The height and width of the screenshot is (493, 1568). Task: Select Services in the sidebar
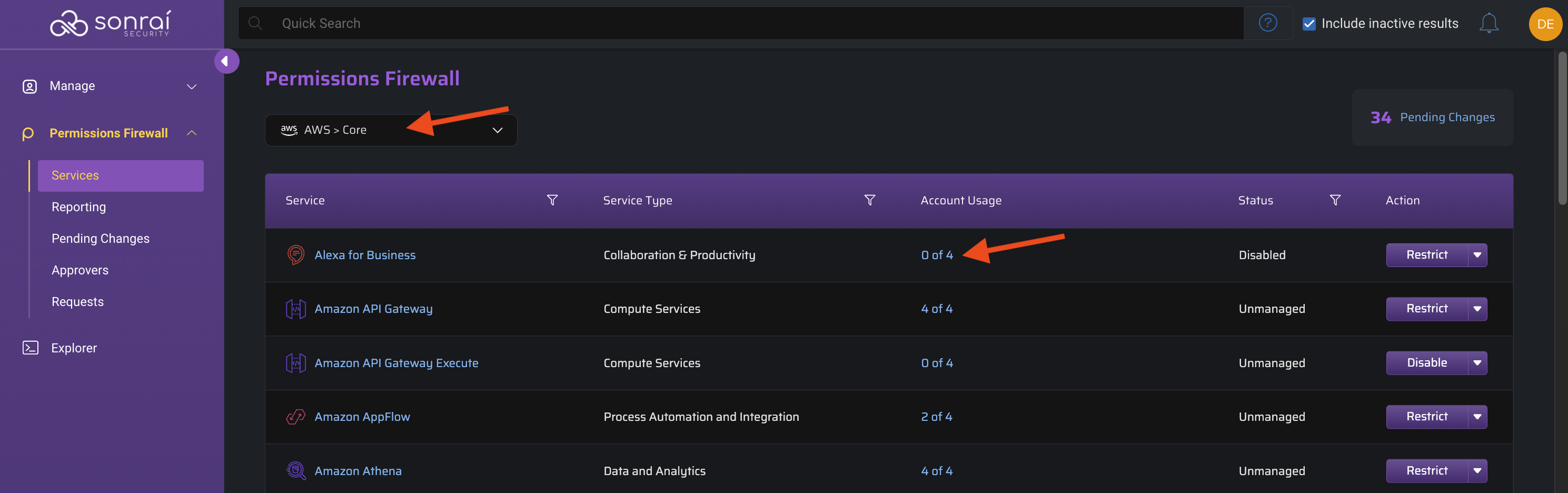click(x=121, y=175)
